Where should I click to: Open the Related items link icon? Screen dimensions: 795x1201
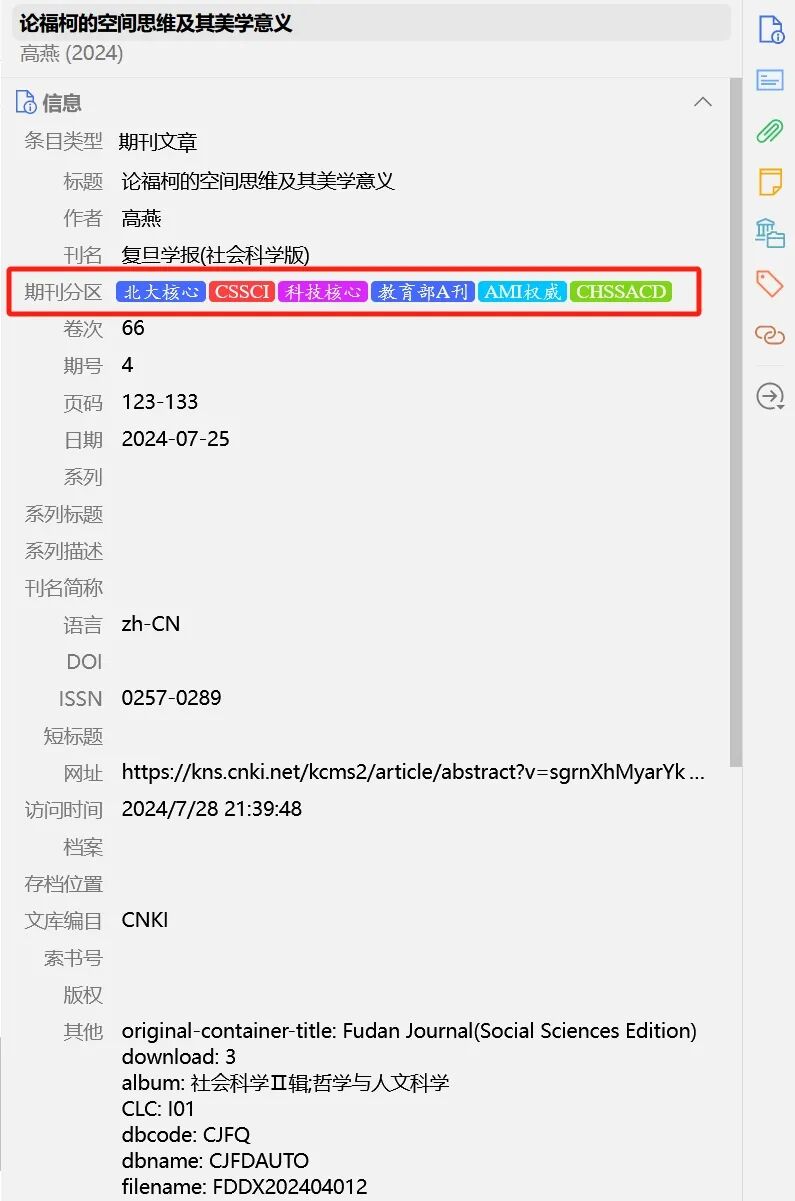[770, 335]
